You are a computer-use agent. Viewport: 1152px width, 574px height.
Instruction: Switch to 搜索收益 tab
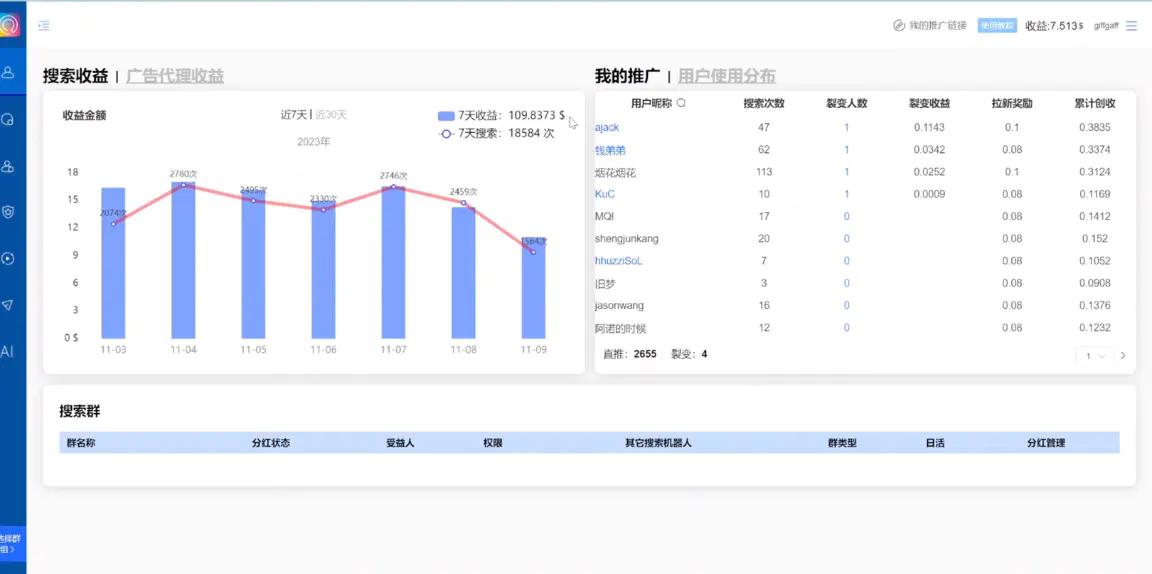[76, 76]
